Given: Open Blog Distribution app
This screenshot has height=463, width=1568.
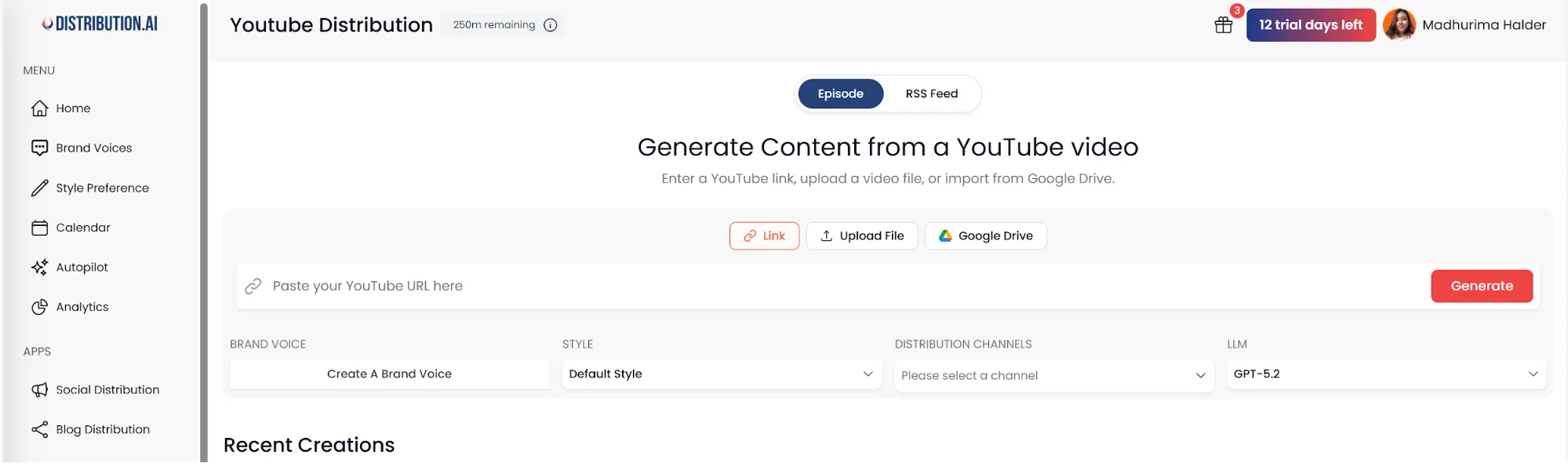Looking at the screenshot, I should tap(103, 429).
